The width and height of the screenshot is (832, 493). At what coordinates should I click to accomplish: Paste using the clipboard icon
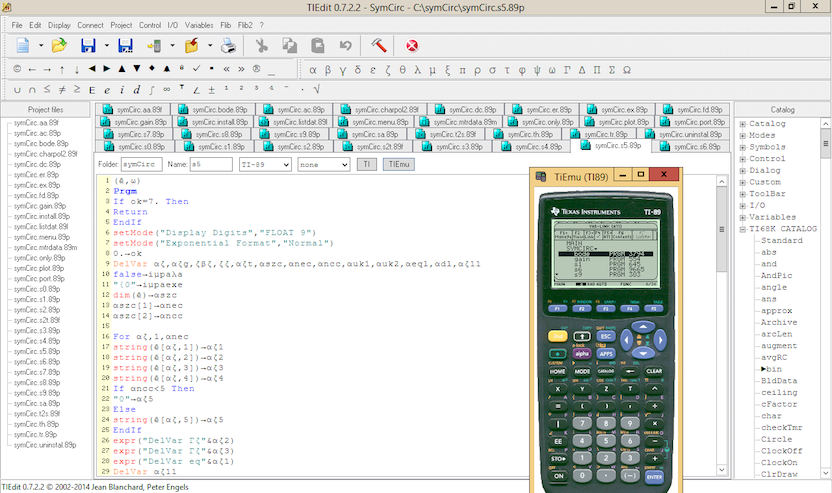(318, 46)
